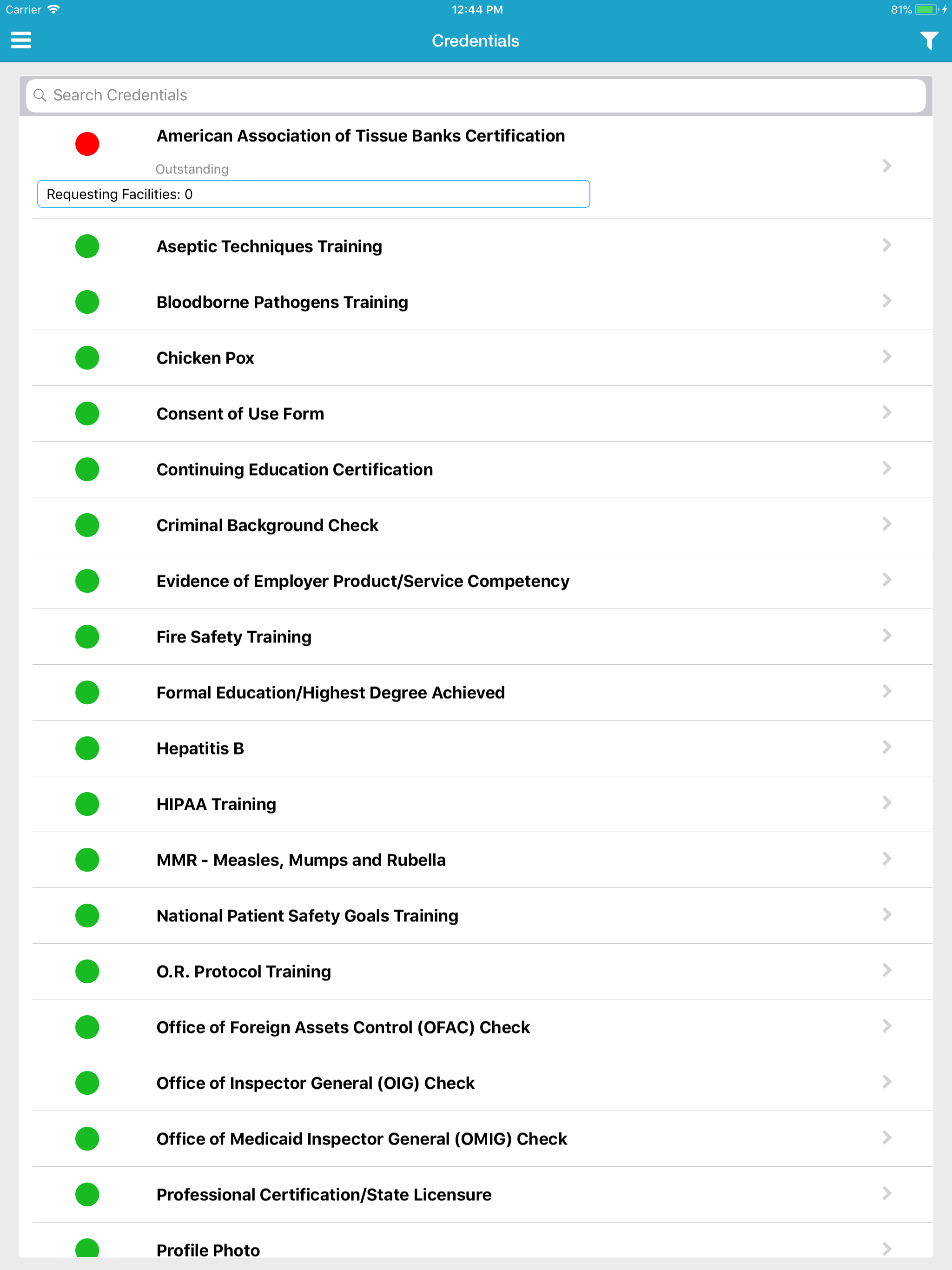Click the green status dot for Hepatitis B
Screen dimensions: 952x1270
pos(87,748)
